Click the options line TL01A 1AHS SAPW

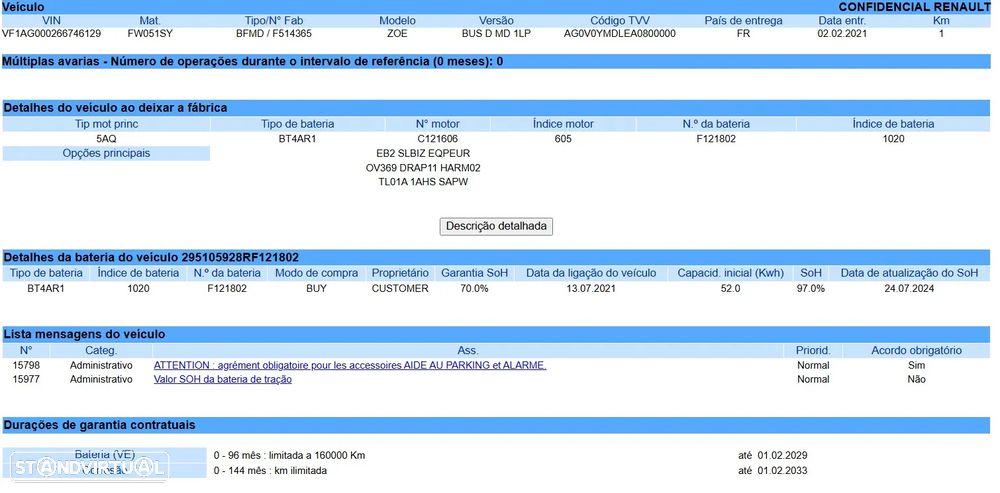pos(423,182)
